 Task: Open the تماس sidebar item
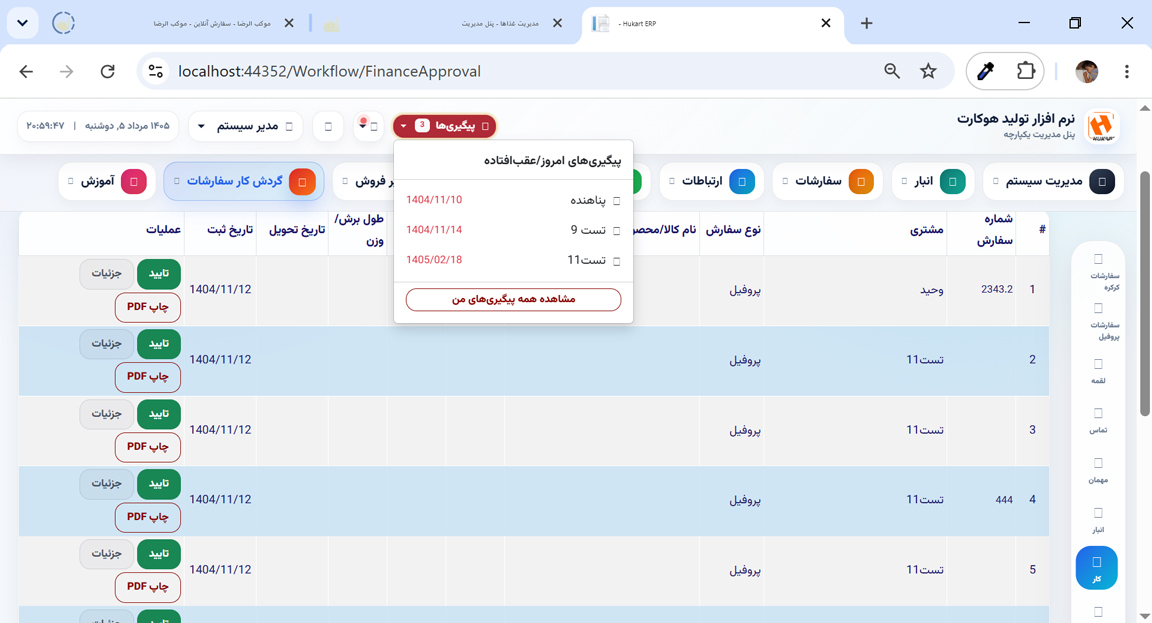point(1098,420)
